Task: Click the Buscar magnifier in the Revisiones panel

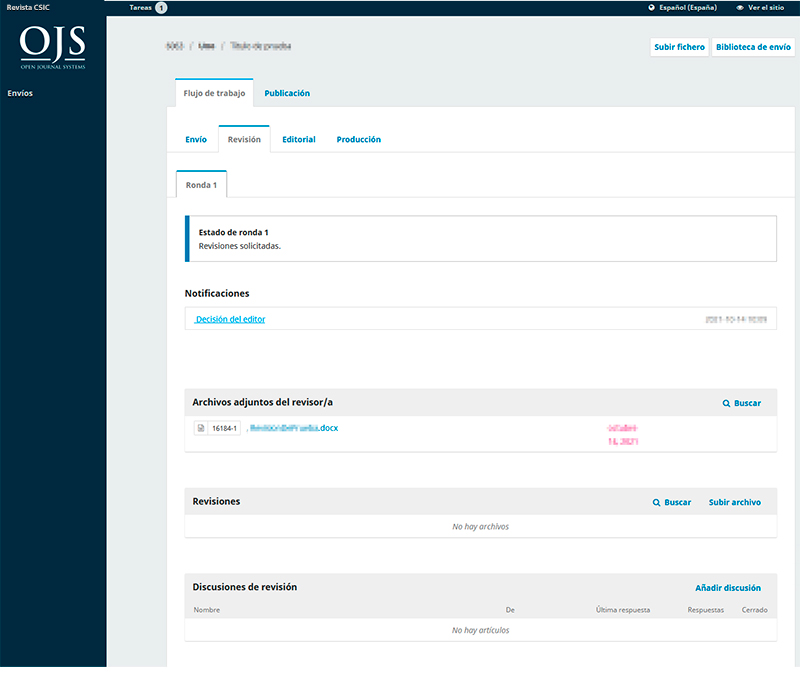Action: [x=656, y=503]
